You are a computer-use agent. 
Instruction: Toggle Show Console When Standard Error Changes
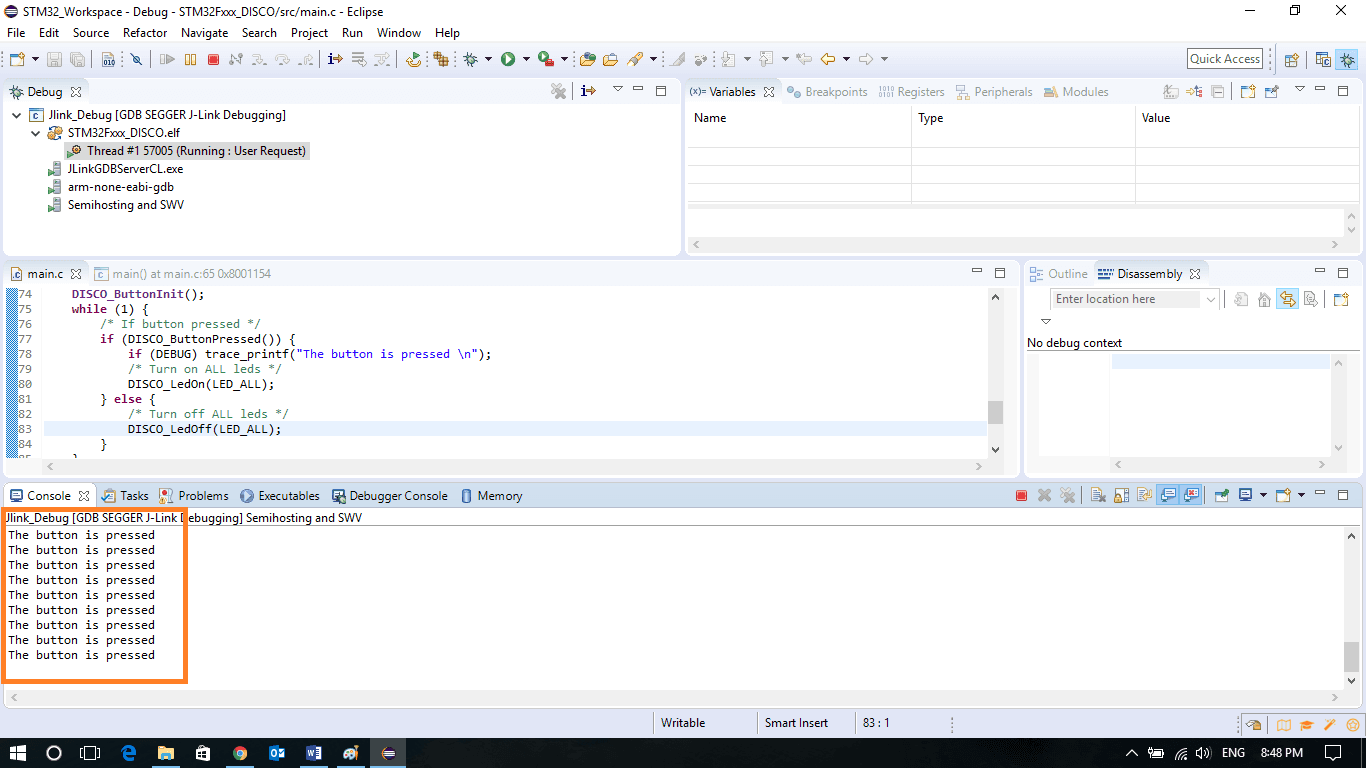pyautogui.click(x=1191, y=495)
